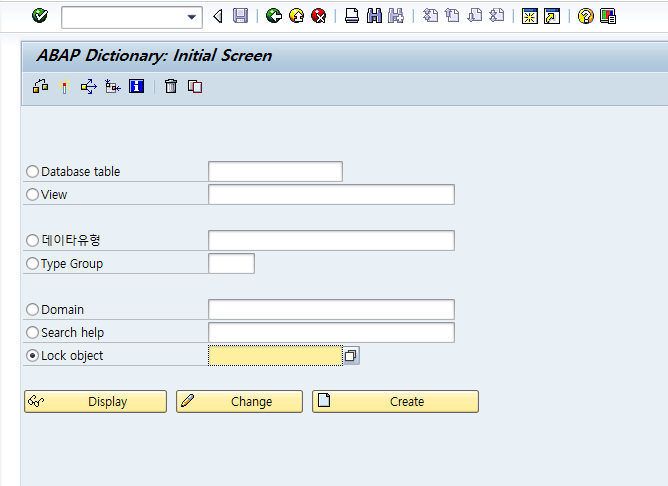Click the Create button
This screenshot has height=486, width=668.
click(395, 402)
